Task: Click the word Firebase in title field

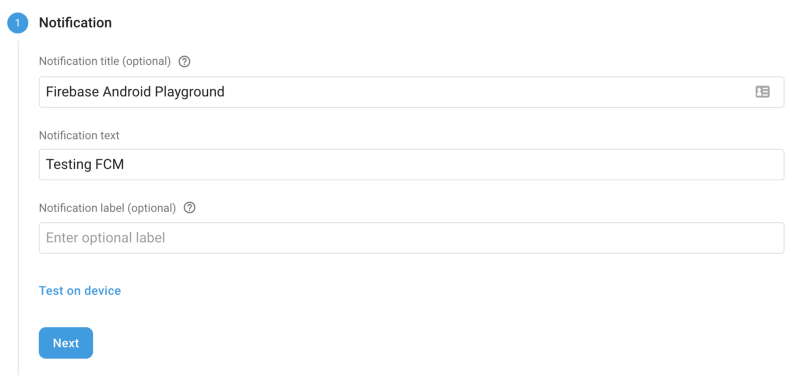Action: [73, 92]
